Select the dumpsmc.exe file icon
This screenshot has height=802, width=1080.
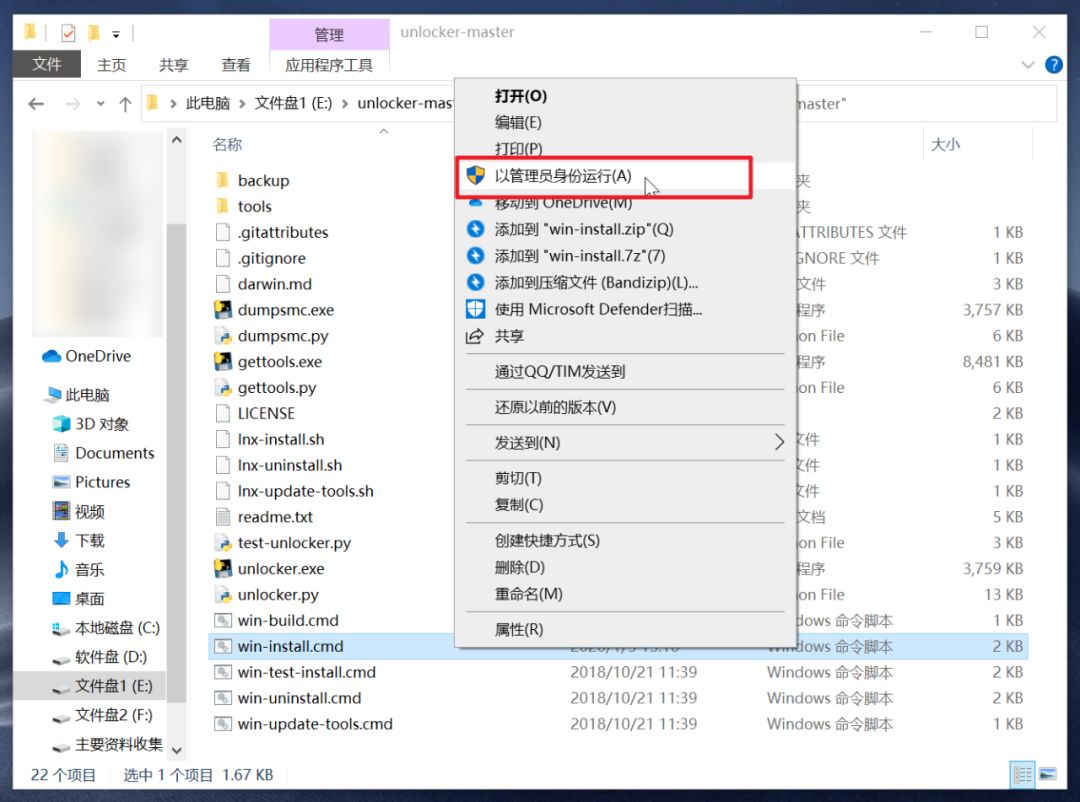point(222,309)
